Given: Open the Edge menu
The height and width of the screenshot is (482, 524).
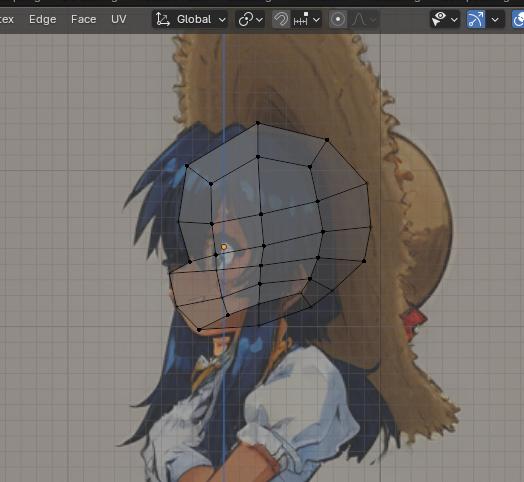Looking at the screenshot, I should click(x=42, y=19).
